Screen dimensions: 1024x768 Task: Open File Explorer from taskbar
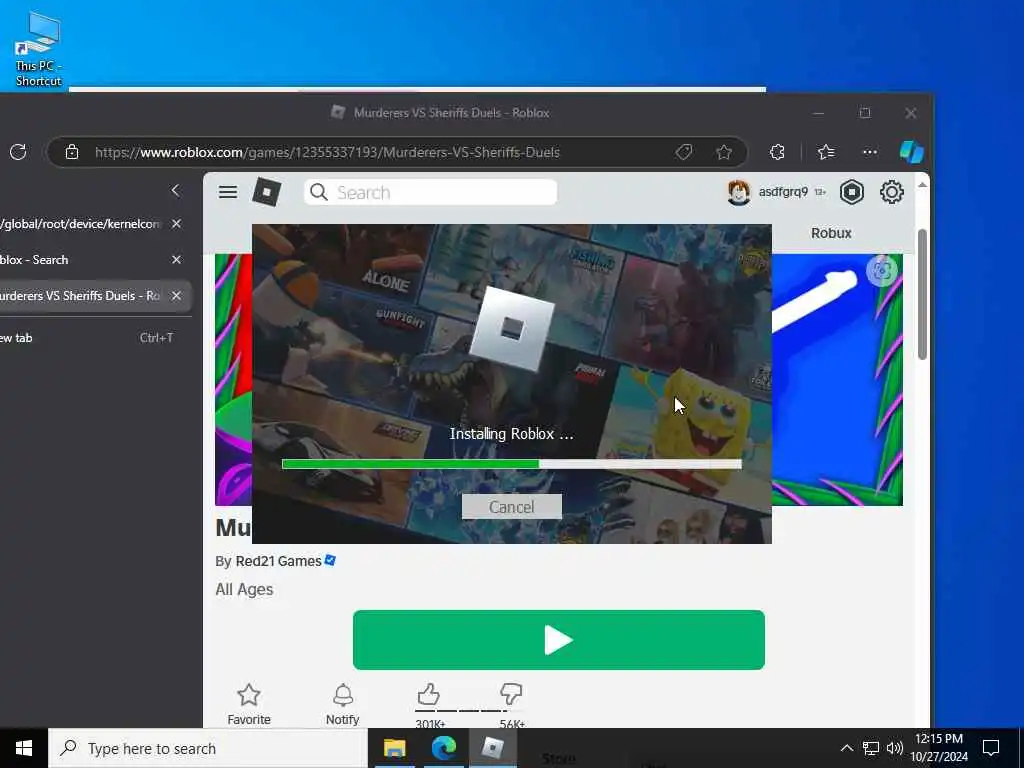coord(394,748)
